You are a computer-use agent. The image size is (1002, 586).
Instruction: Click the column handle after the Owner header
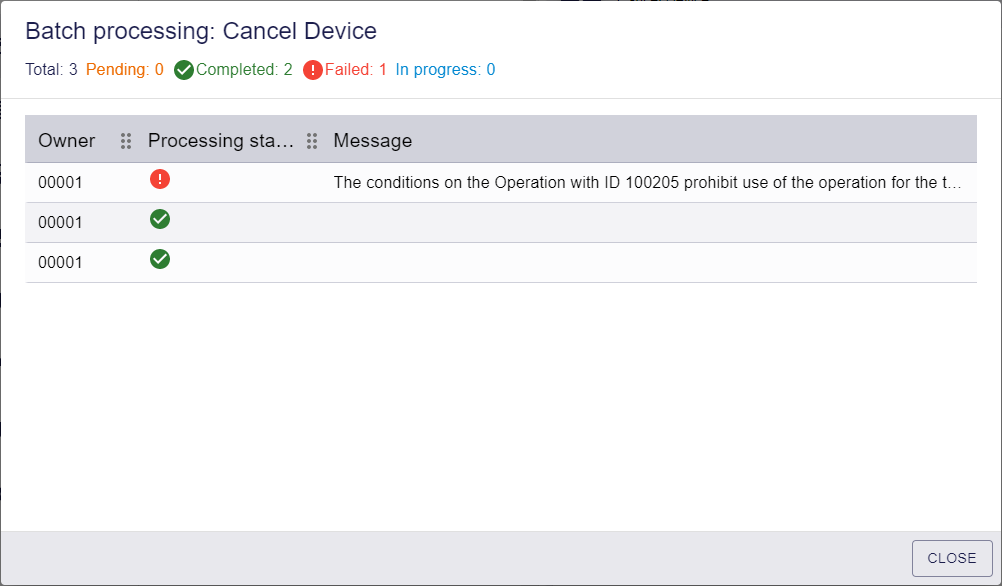[x=126, y=141]
